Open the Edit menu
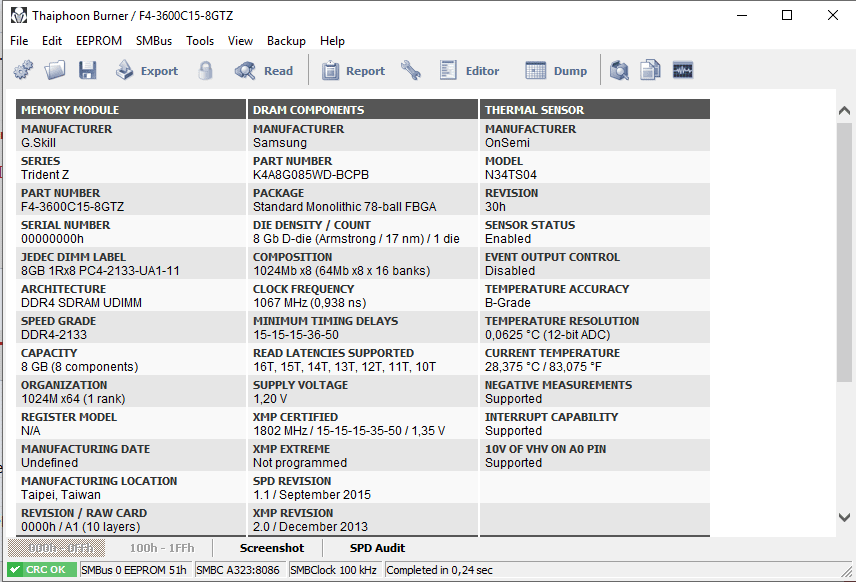Screen dimensions: 856x582 tap(52, 41)
